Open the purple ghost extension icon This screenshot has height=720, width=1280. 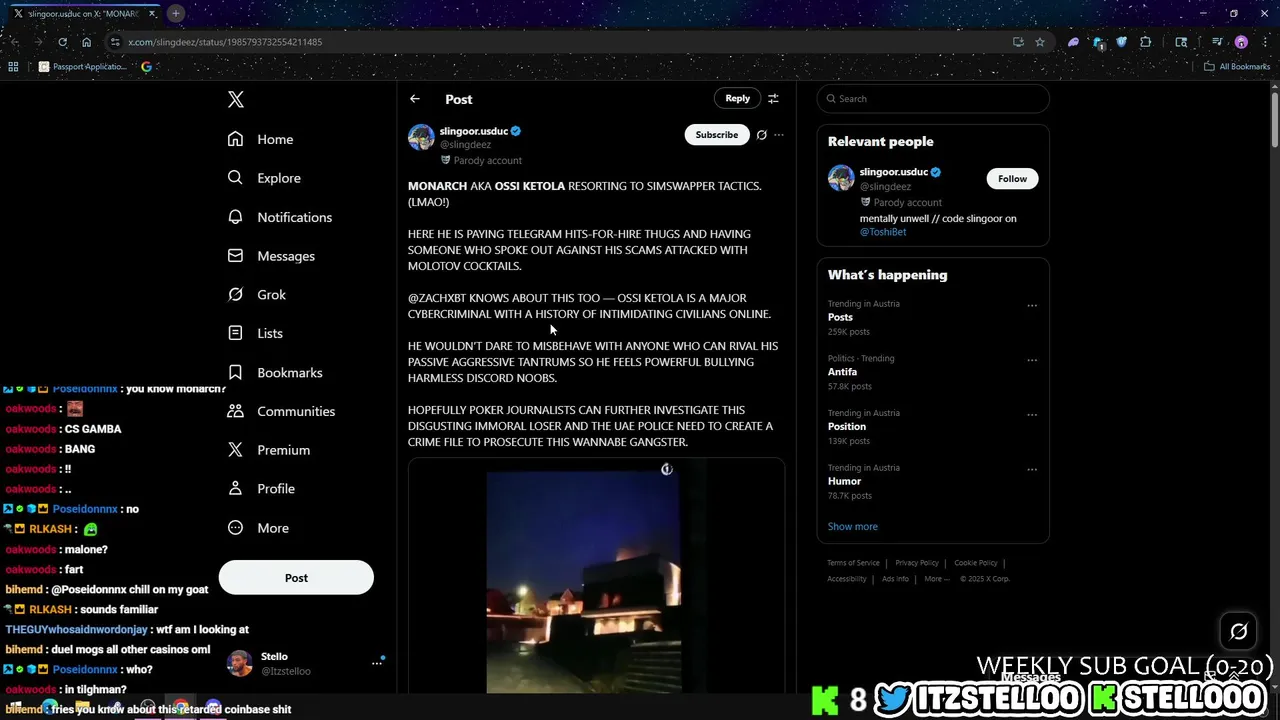[1074, 42]
